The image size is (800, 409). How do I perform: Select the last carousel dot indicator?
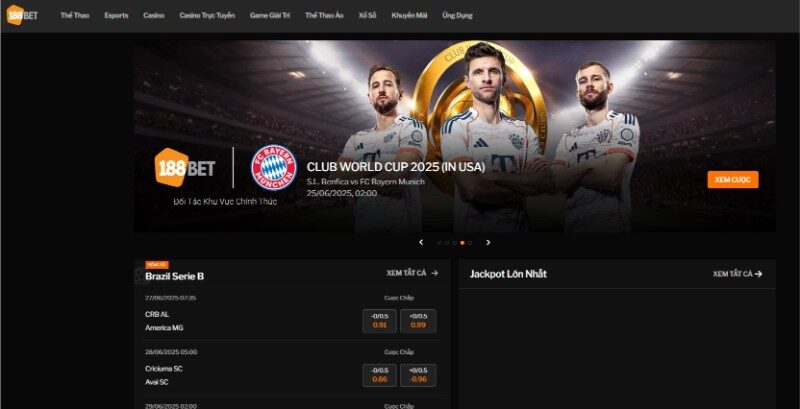tap(470, 243)
